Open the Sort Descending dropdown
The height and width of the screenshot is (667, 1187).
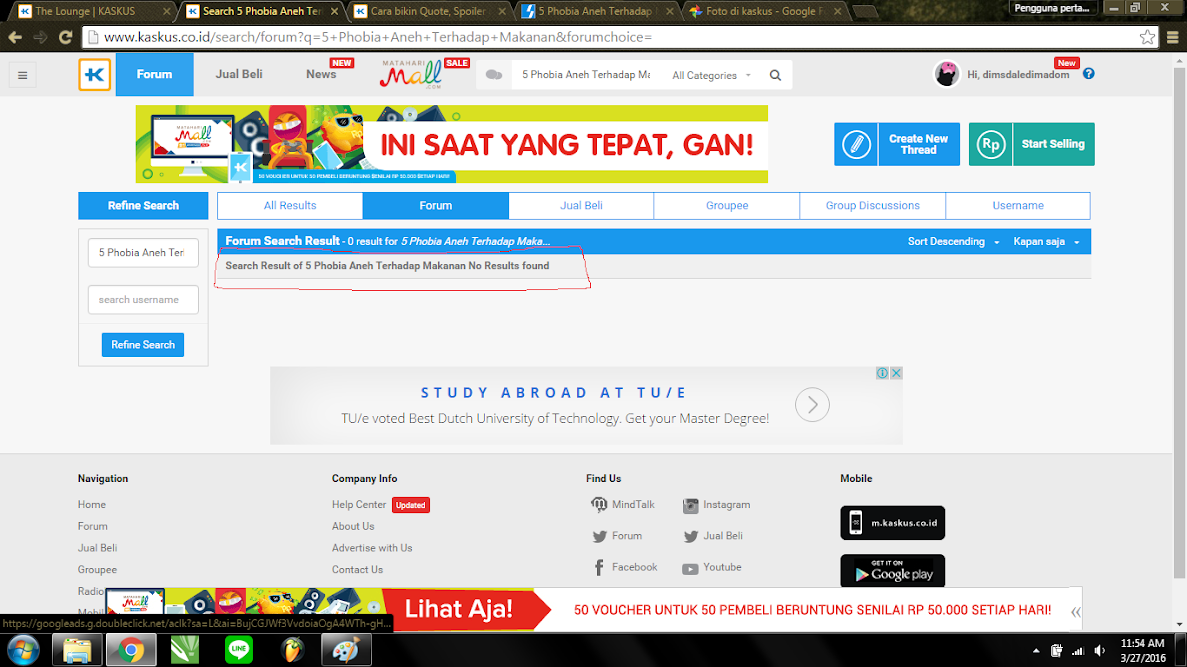[954, 242]
